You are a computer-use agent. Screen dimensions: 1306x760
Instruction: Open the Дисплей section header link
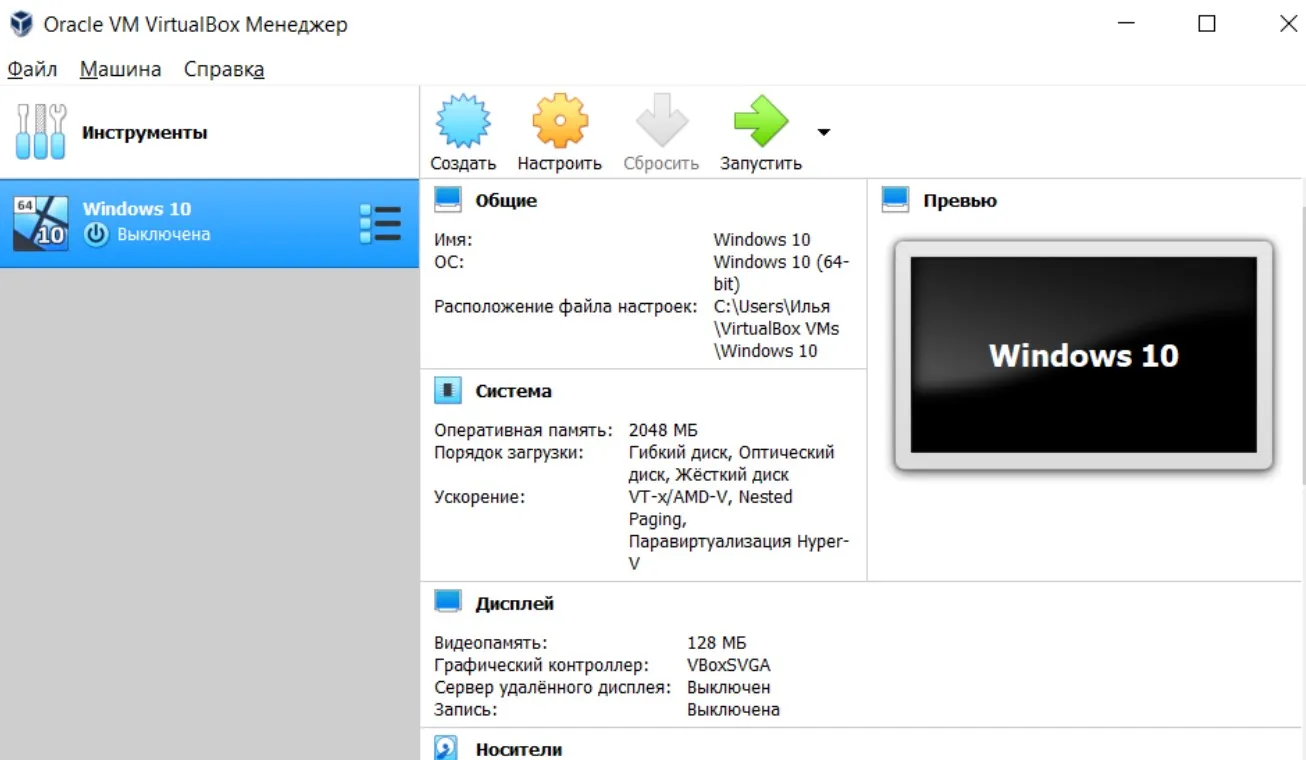(514, 604)
